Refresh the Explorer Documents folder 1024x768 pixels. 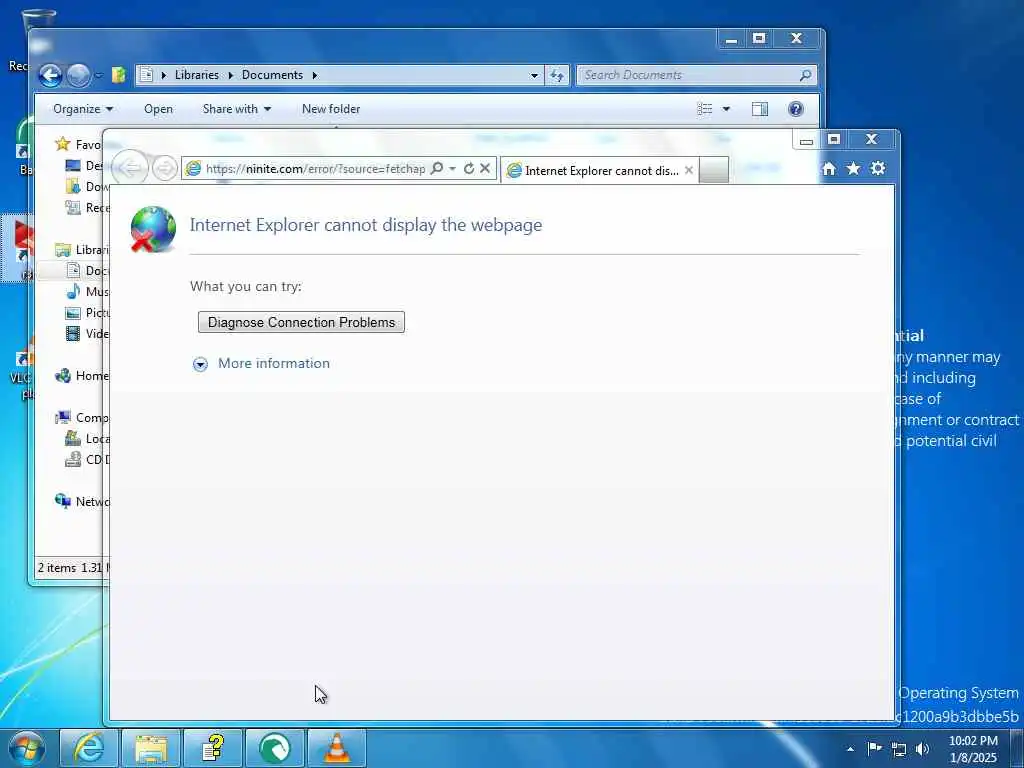[556, 75]
